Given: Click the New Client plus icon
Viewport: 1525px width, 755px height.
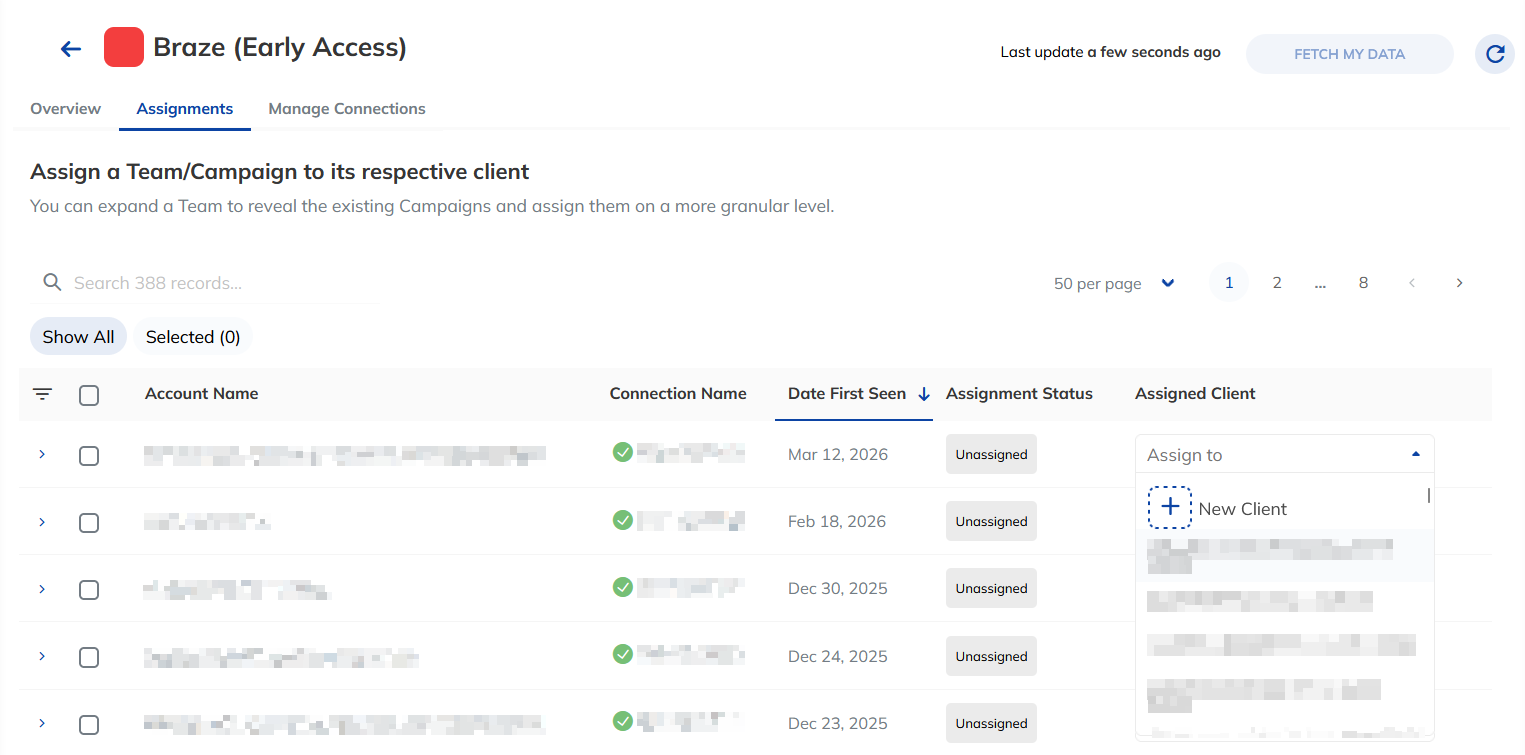Looking at the screenshot, I should 1170,508.
